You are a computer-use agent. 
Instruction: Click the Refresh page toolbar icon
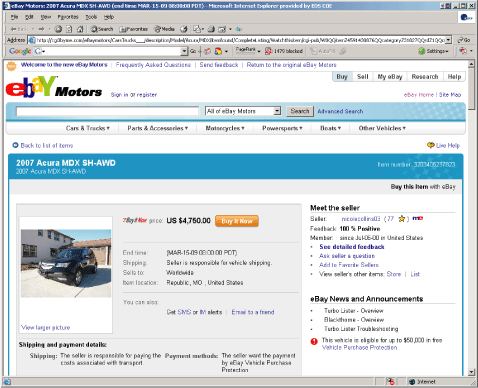(69, 29)
